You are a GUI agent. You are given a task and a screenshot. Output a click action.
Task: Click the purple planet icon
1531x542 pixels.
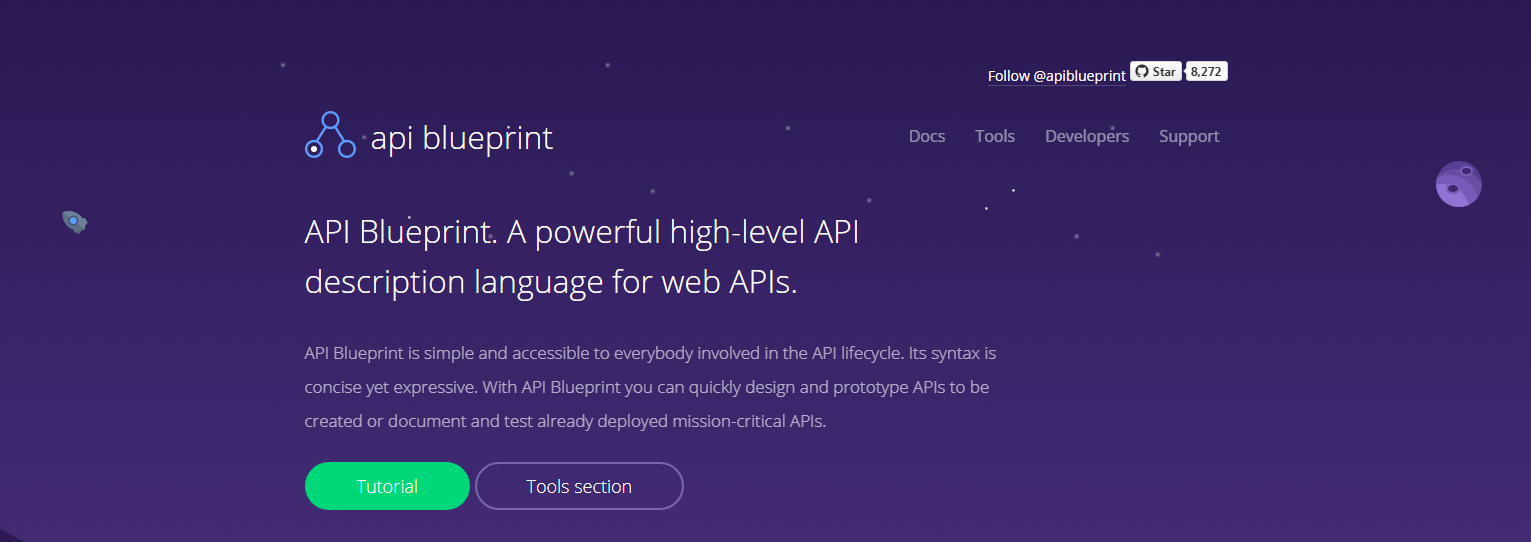tap(1458, 184)
